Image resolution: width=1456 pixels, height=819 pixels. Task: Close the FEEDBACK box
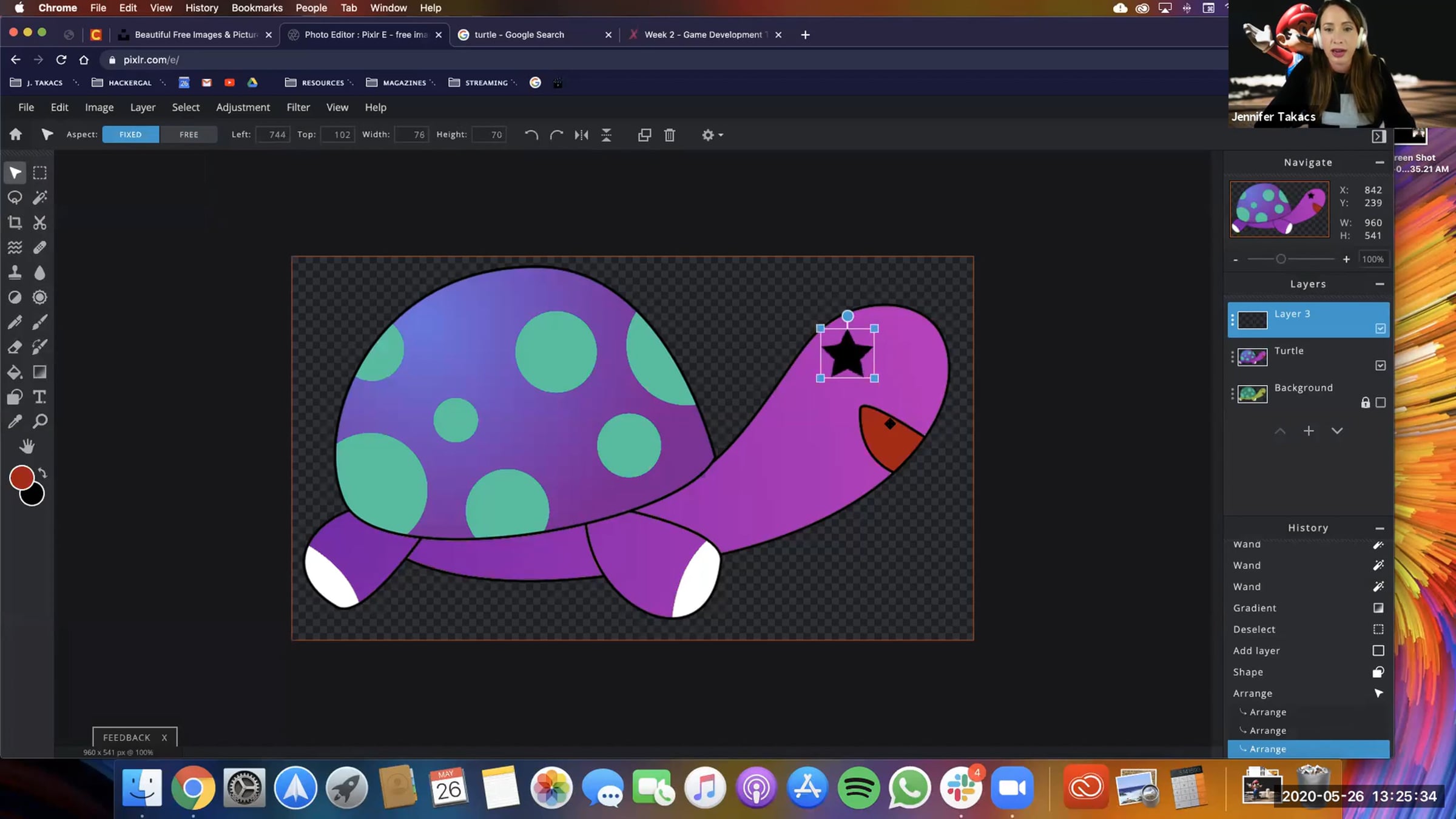pyautogui.click(x=164, y=738)
